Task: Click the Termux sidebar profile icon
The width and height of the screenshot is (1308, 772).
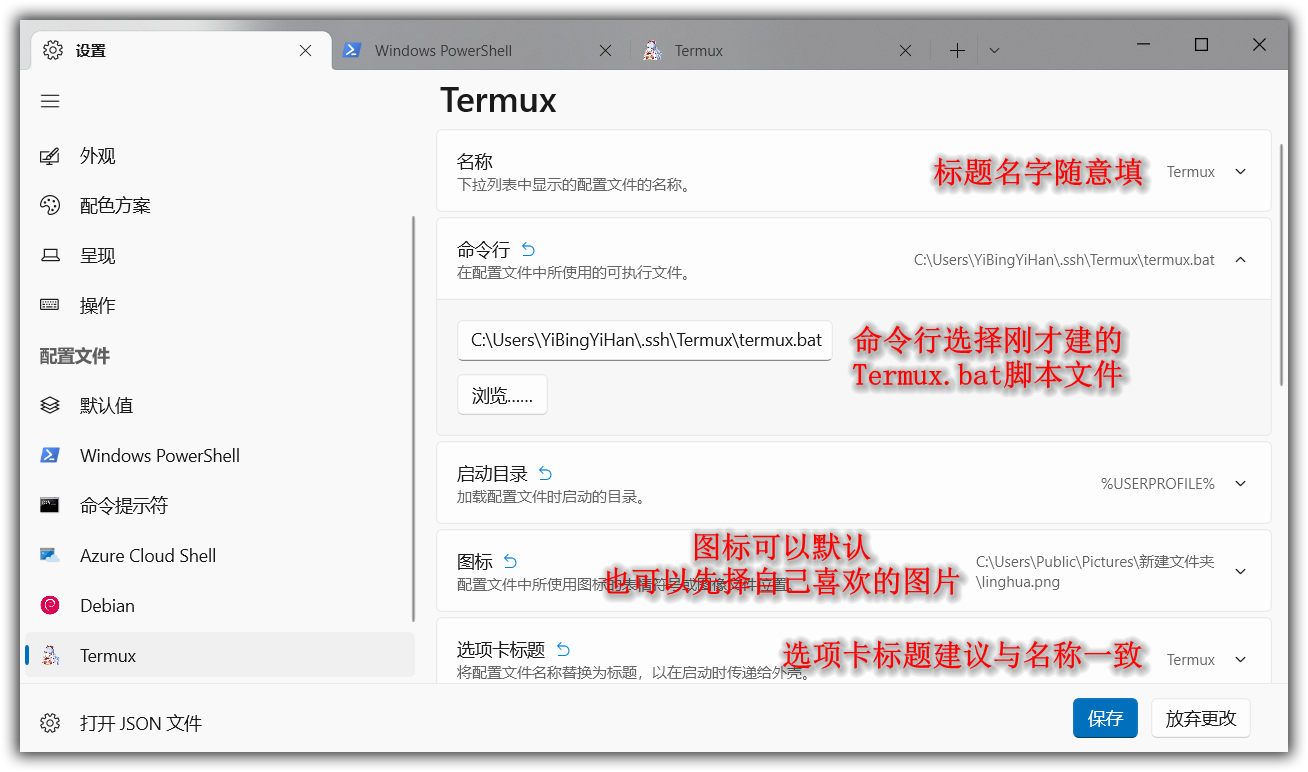Action: tap(50, 656)
